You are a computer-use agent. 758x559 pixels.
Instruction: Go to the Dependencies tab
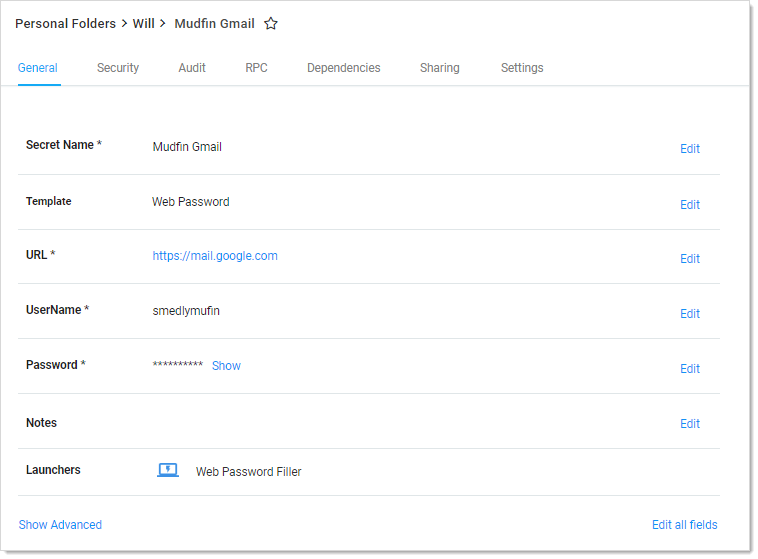coord(343,68)
